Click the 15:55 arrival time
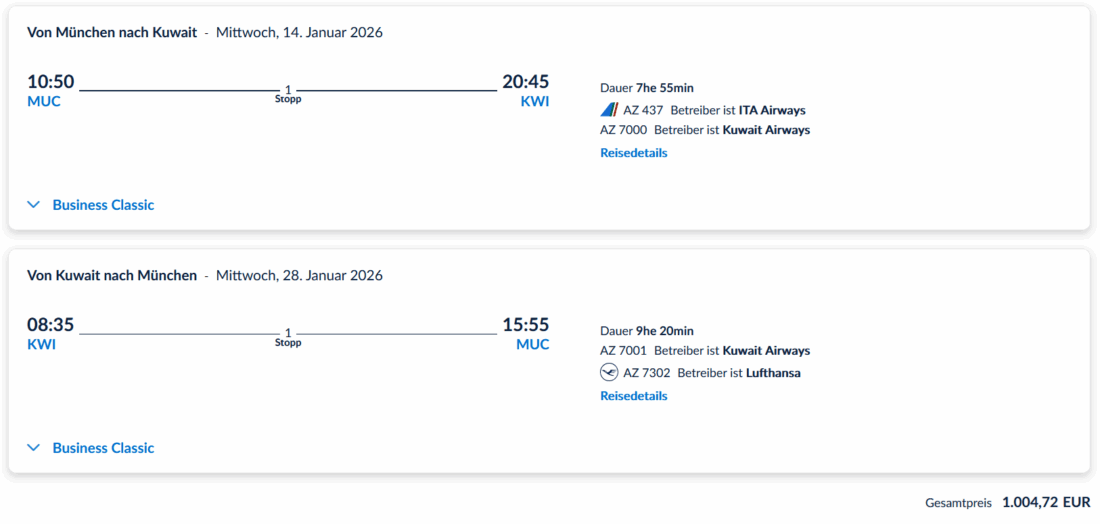Viewport: 1100px width, 524px height. pyautogui.click(x=525, y=325)
